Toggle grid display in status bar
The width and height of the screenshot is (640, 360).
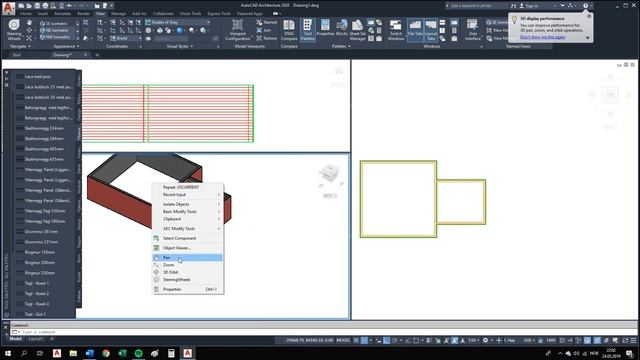pyautogui.click(x=356, y=340)
